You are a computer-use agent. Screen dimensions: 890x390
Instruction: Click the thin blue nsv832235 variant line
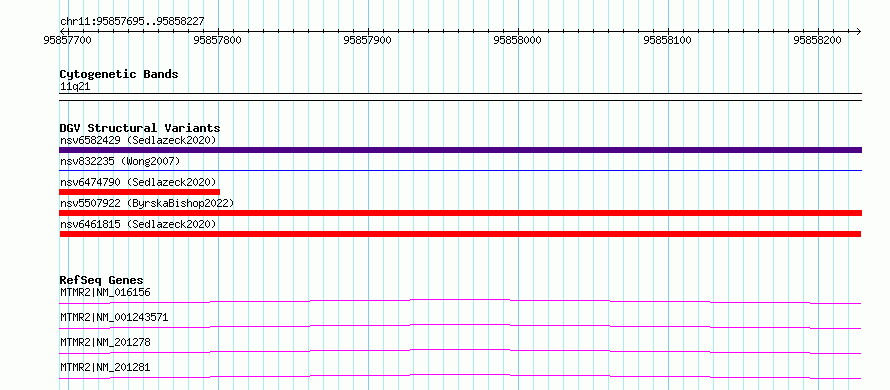pyautogui.click(x=460, y=170)
